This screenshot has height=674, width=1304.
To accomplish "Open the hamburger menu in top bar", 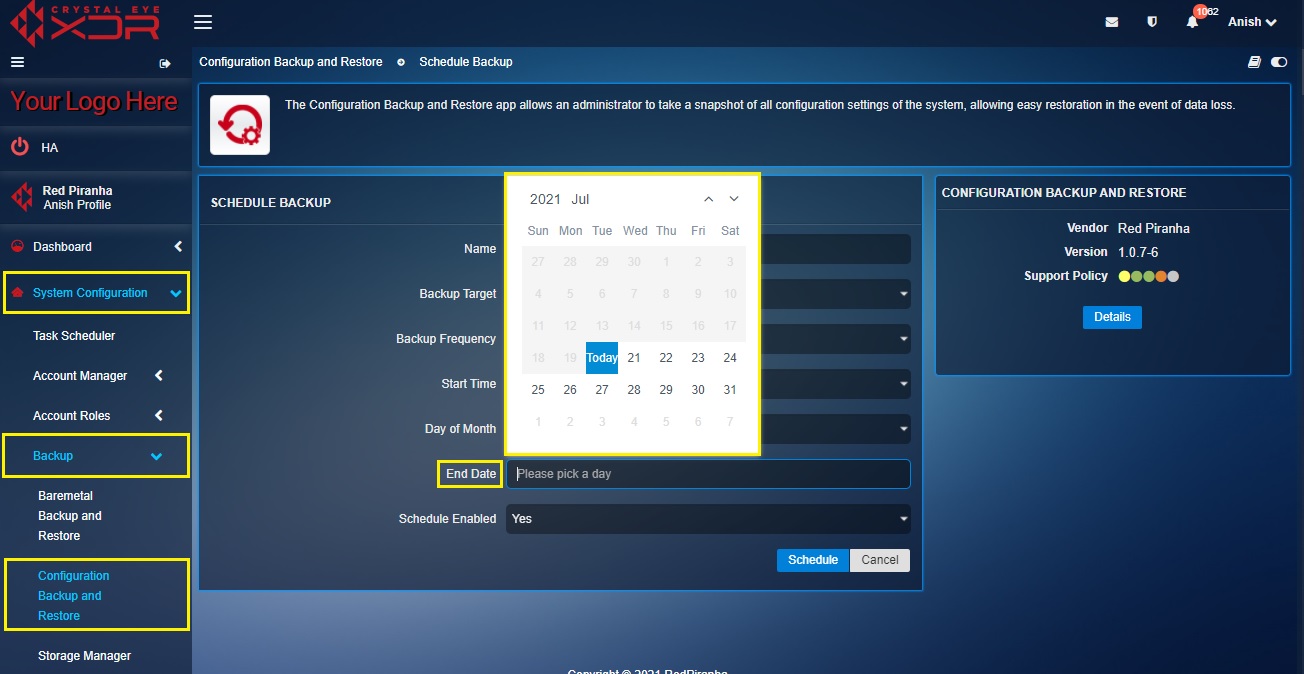I will click(203, 22).
